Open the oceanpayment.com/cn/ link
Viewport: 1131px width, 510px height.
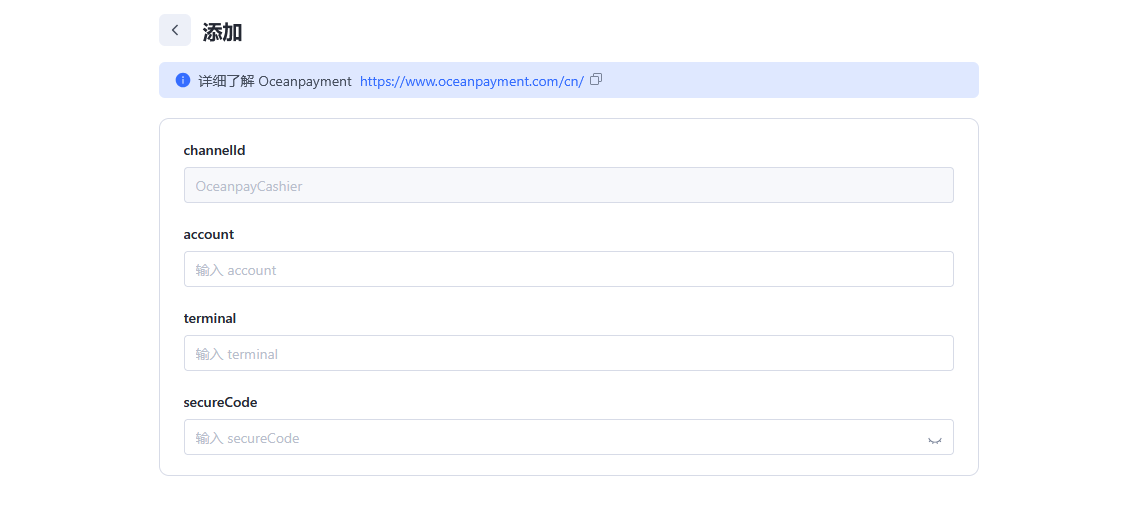[x=472, y=82]
